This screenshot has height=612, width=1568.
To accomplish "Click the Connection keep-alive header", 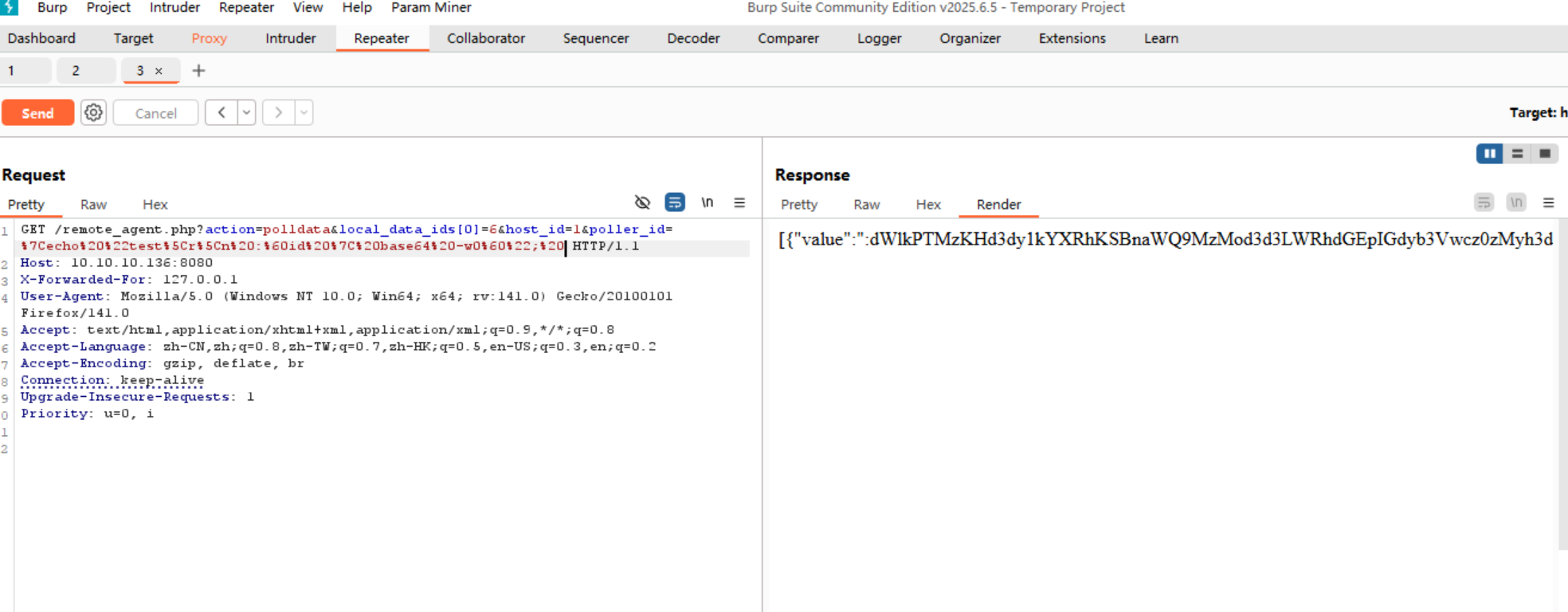I will [x=112, y=380].
